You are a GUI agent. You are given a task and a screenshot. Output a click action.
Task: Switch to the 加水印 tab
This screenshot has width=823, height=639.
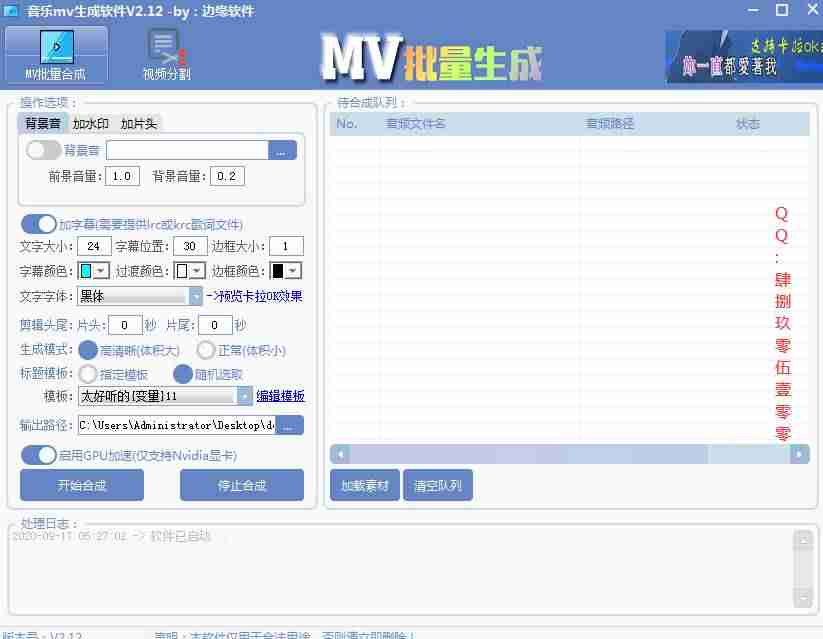[90, 123]
